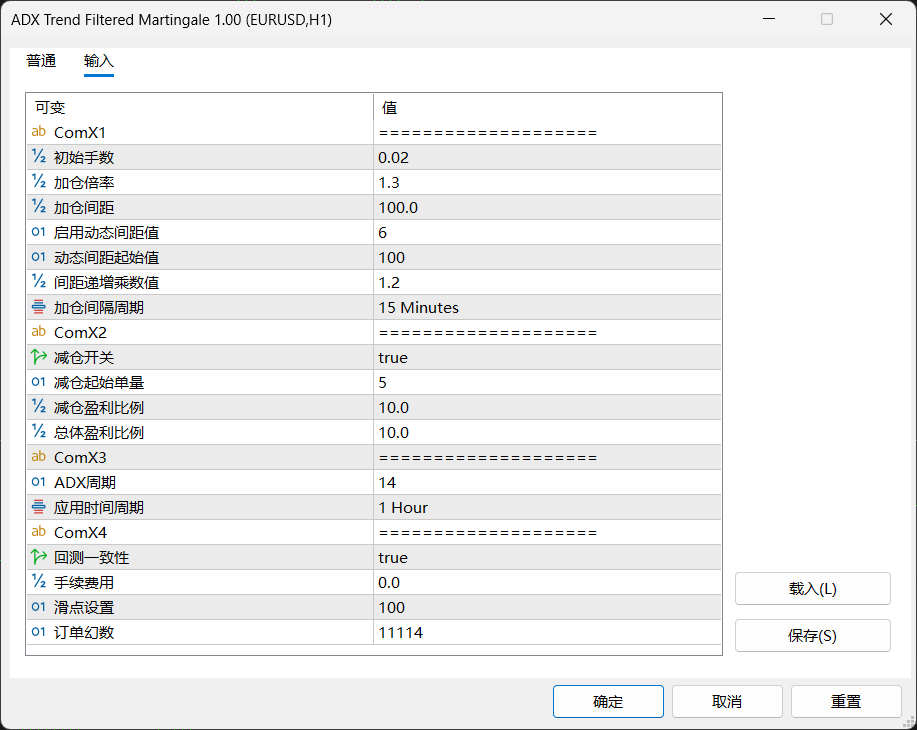Click the 载入(L) button
This screenshot has height=730, width=917.
click(812, 588)
